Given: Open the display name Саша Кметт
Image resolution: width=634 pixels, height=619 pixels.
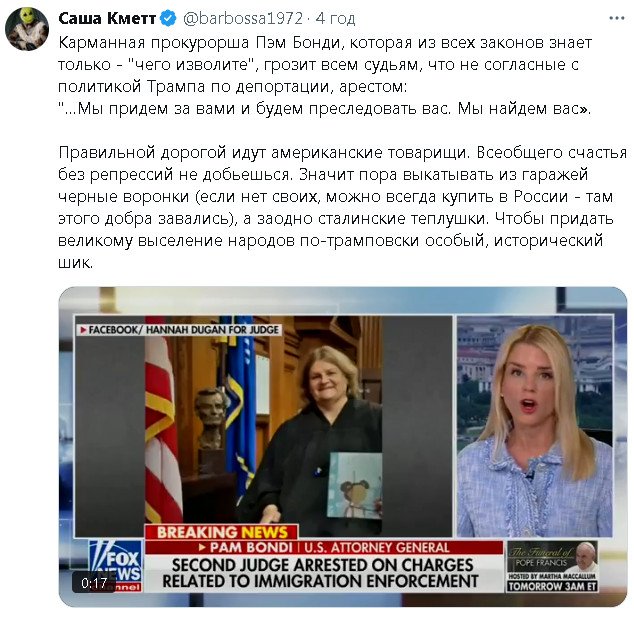Looking at the screenshot, I should click(x=107, y=19).
